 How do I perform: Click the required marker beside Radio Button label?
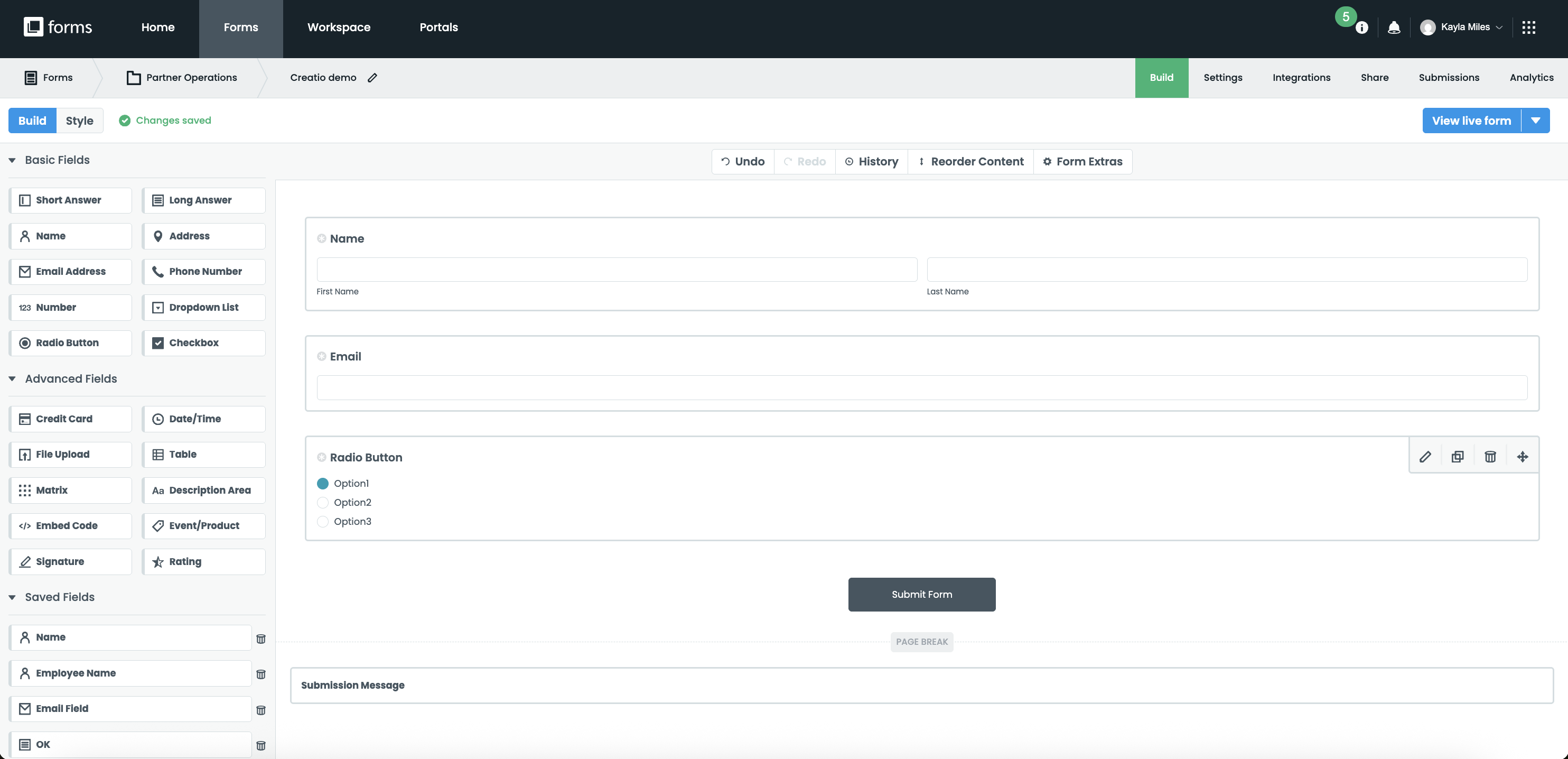(321, 457)
